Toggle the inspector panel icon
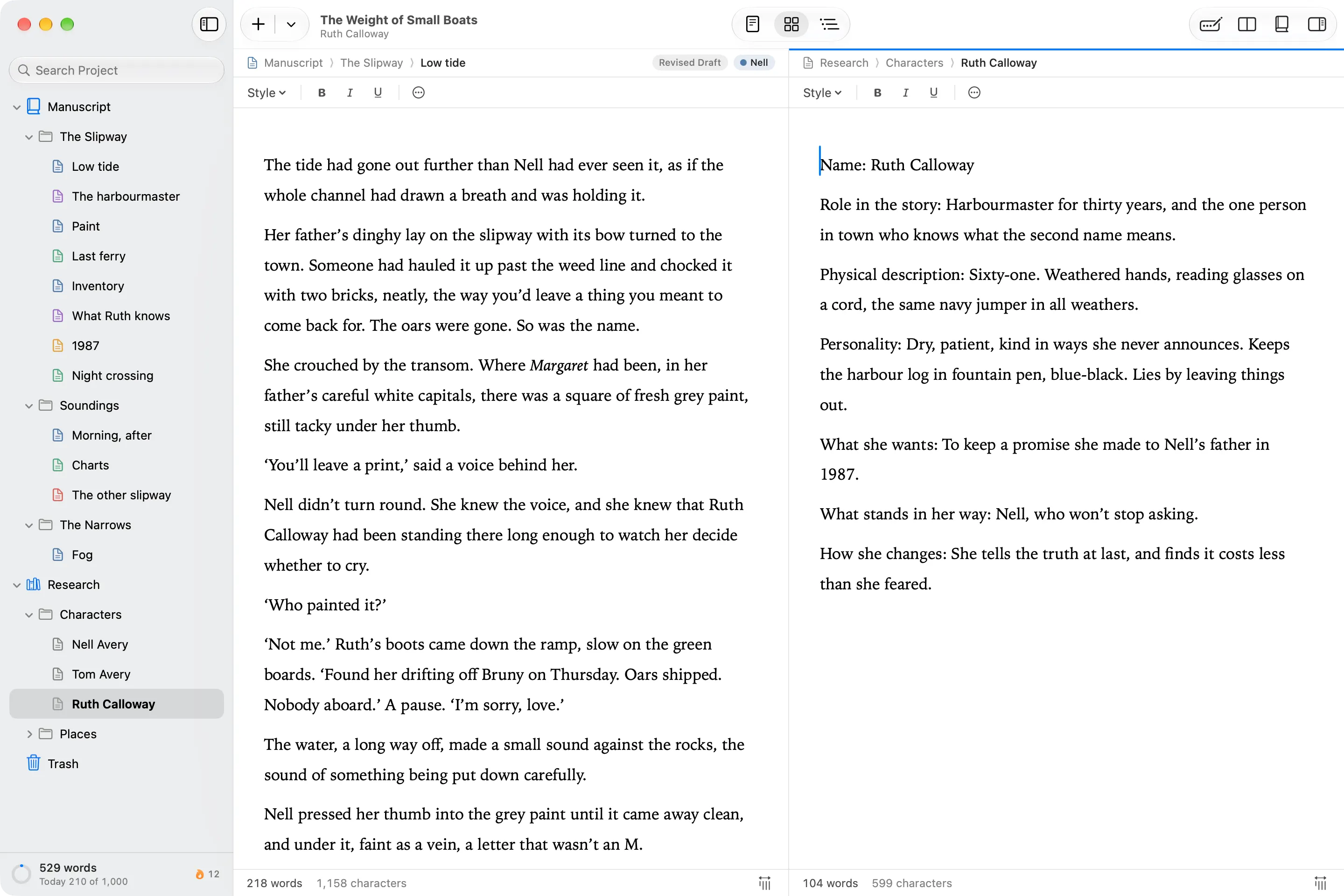 (1317, 24)
